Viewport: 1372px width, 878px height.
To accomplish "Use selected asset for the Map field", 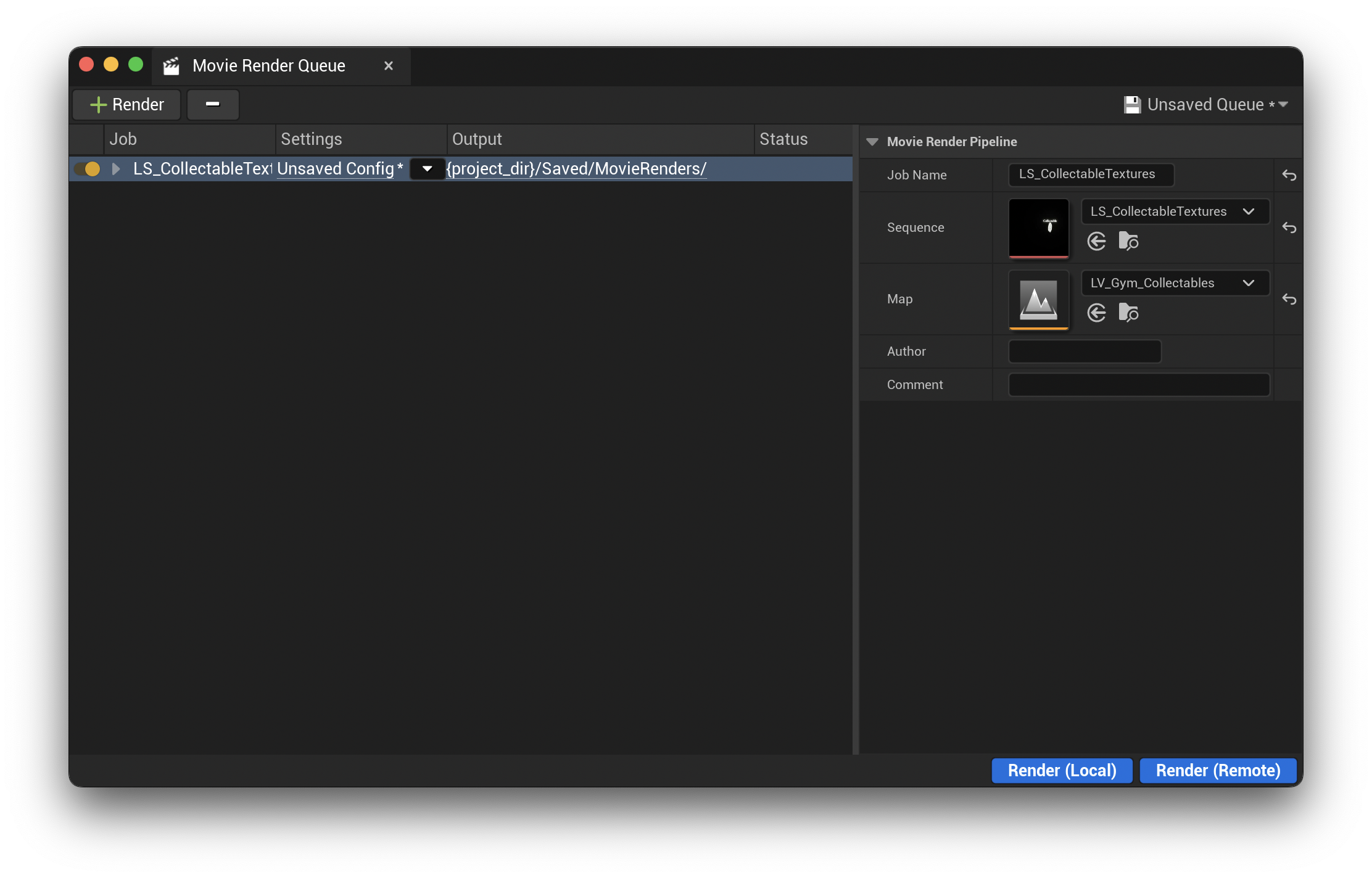I will [x=1097, y=313].
